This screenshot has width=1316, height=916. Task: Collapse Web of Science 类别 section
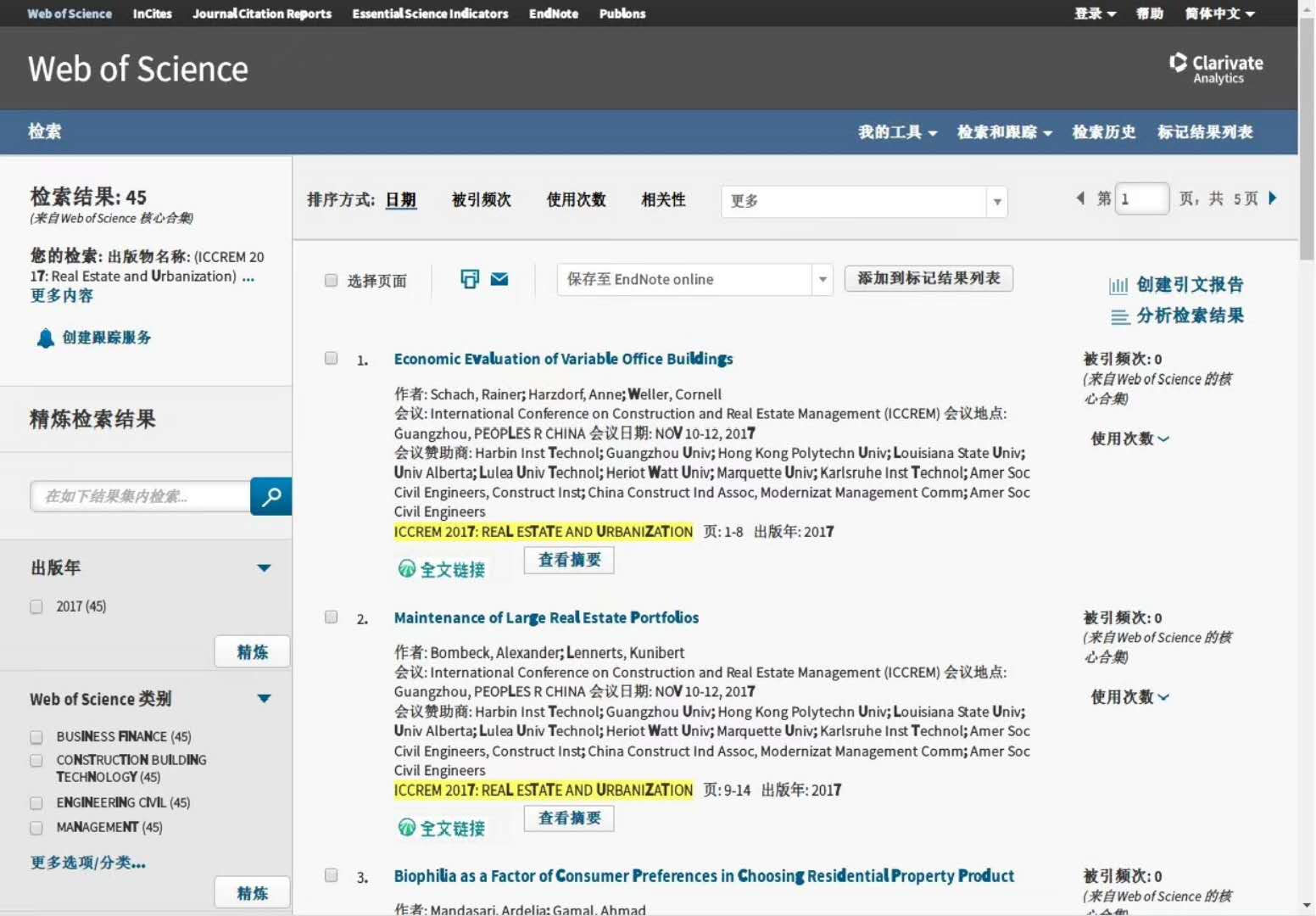(x=264, y=699)
